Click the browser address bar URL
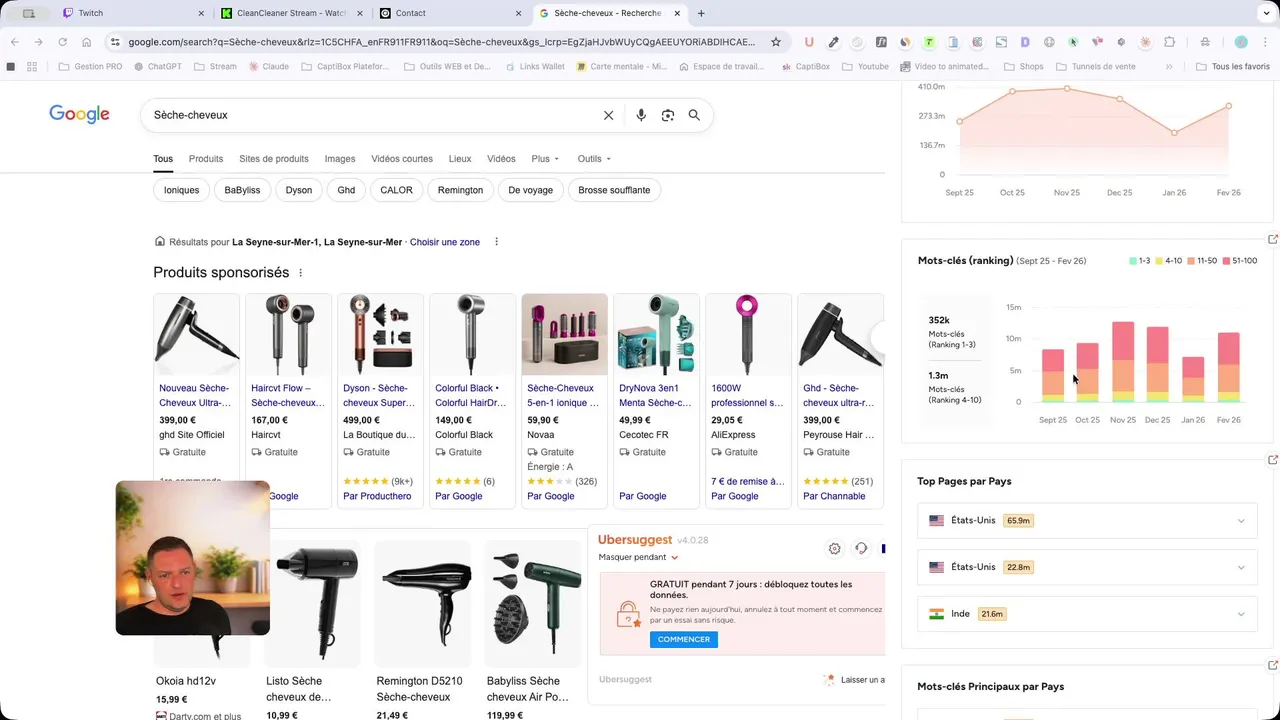The width and height of the screenshot is (1280, 720). (441, 42)
